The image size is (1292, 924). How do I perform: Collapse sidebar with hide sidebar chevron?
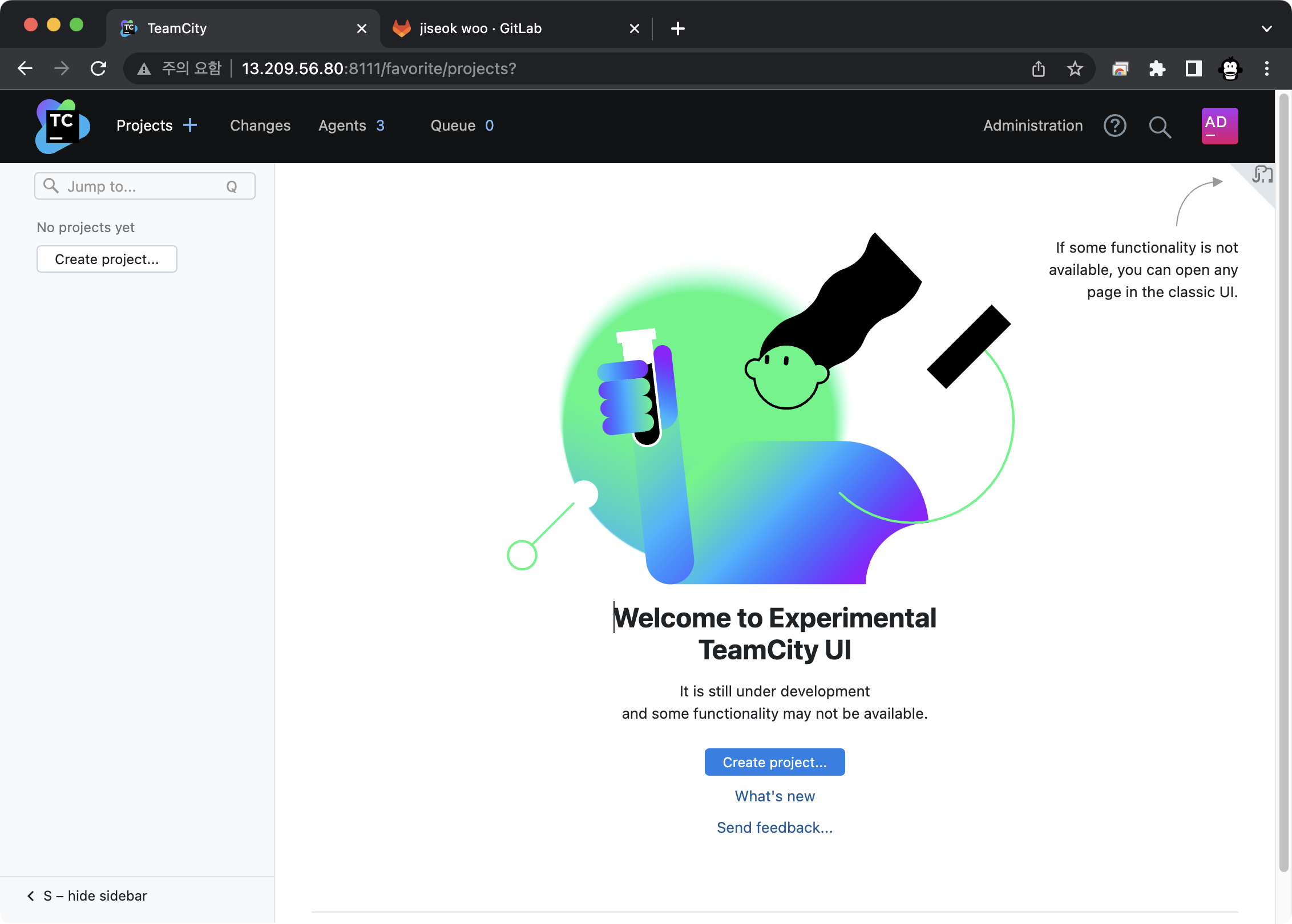[31, 895]
